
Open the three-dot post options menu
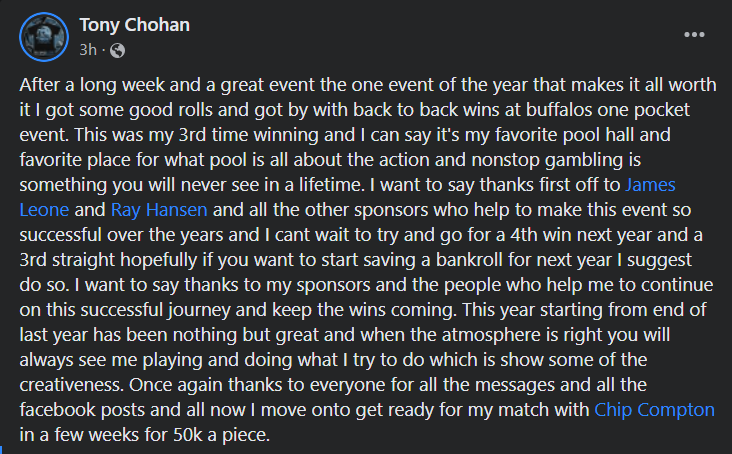coord(694,34)
